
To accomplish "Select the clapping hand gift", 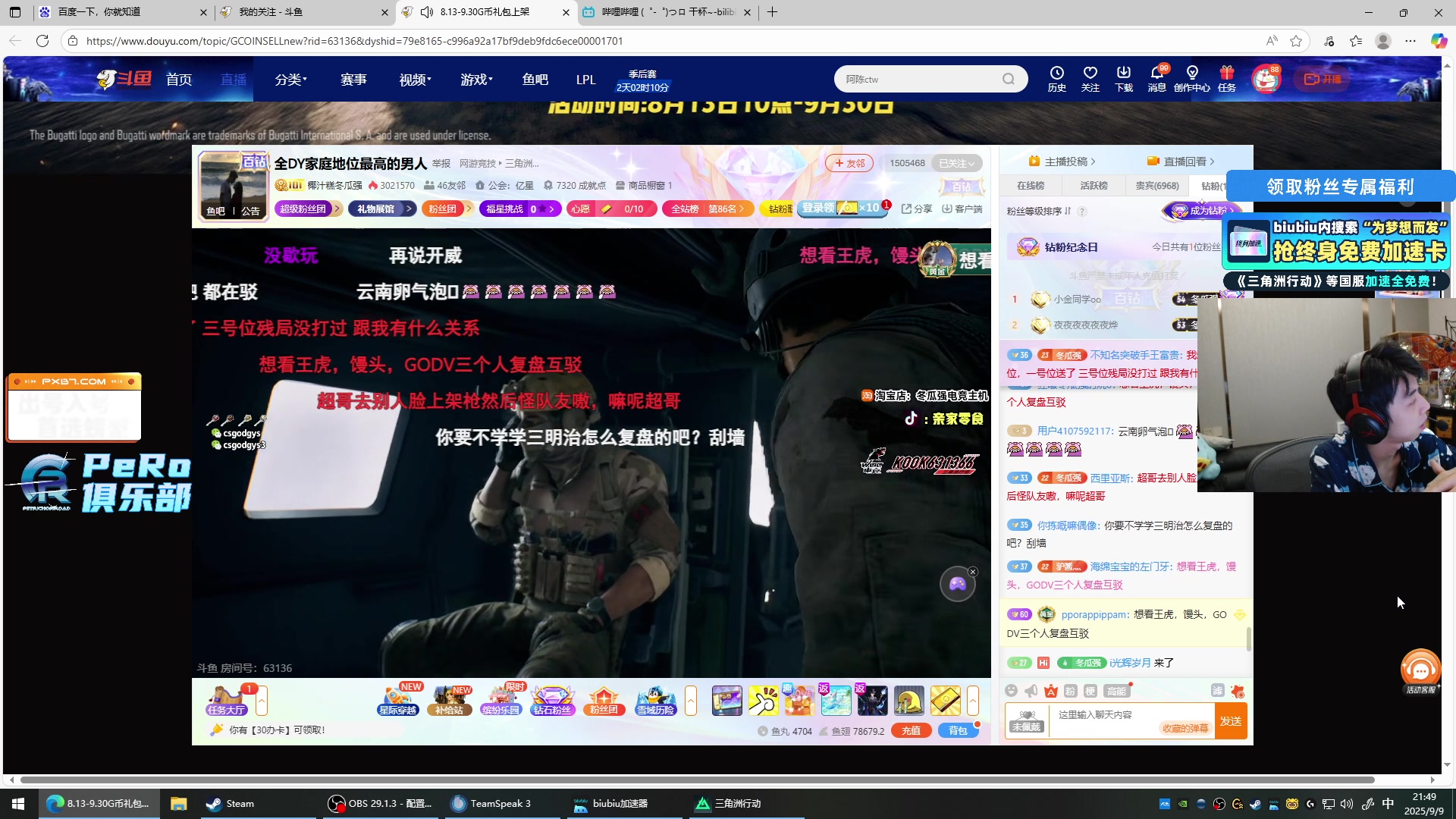I will pyautogui.click(x=764, y=700).
